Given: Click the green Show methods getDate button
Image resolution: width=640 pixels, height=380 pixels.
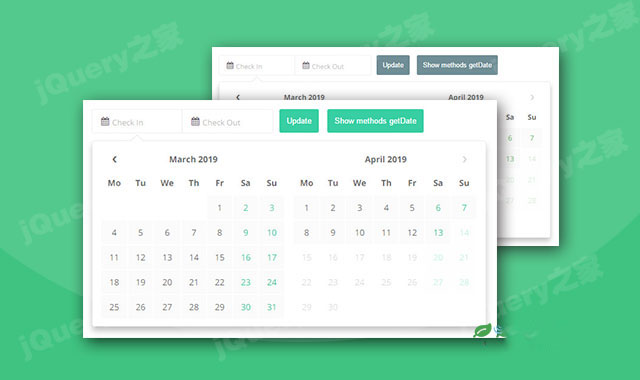Looking at the screenshot, I should tap(375, 121).
